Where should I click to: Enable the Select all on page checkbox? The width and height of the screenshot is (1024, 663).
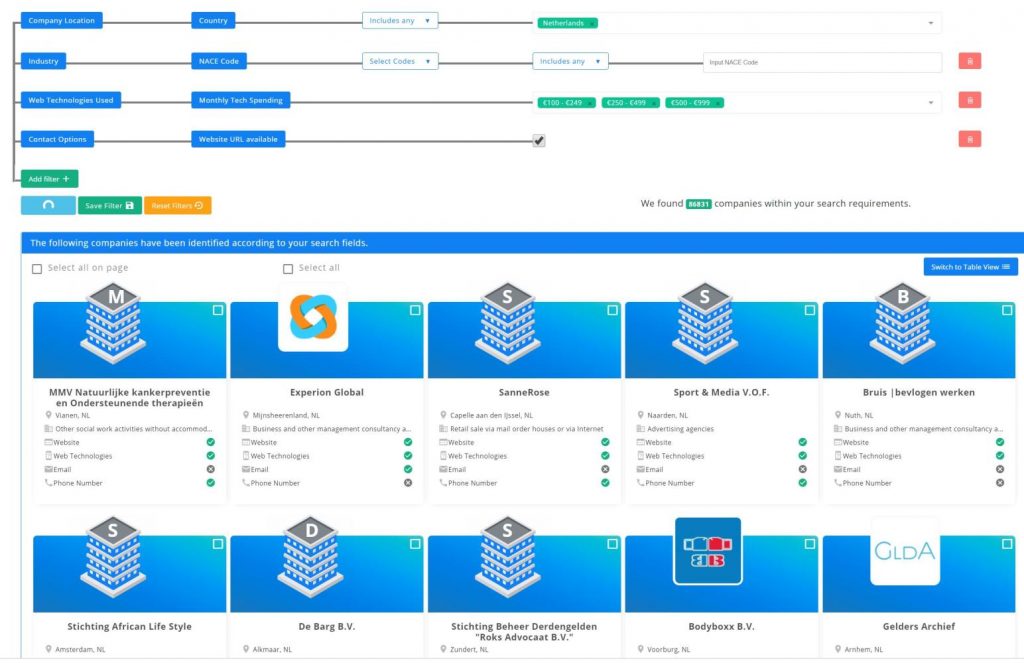pos(37,269)
